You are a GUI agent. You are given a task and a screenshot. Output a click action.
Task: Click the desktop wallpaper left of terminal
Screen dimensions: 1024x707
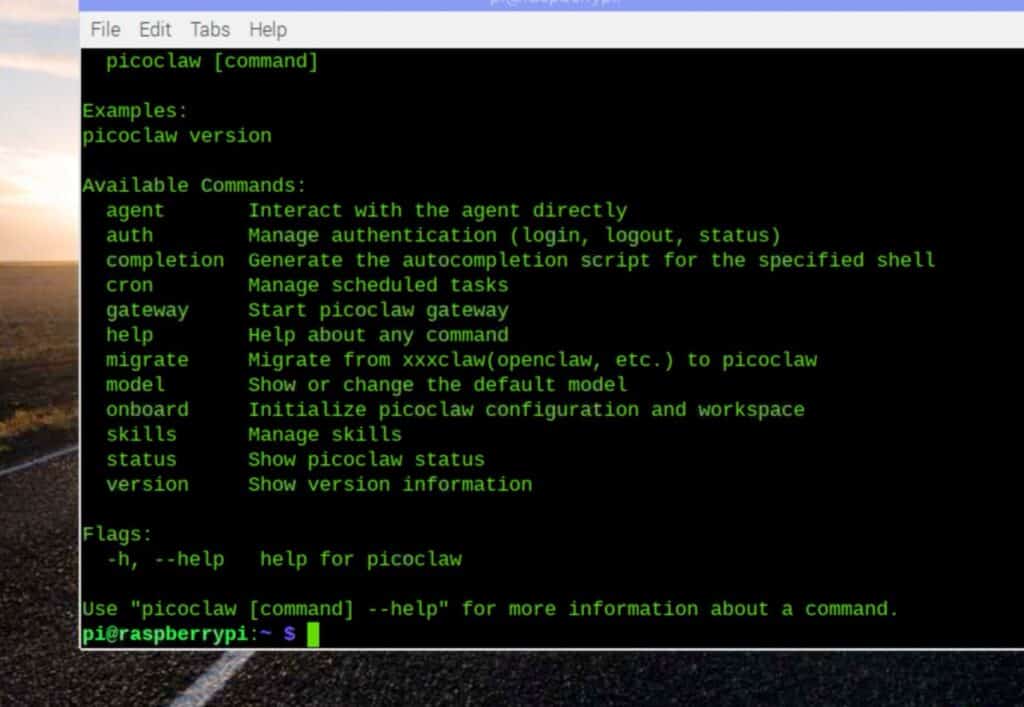[40, 350]
